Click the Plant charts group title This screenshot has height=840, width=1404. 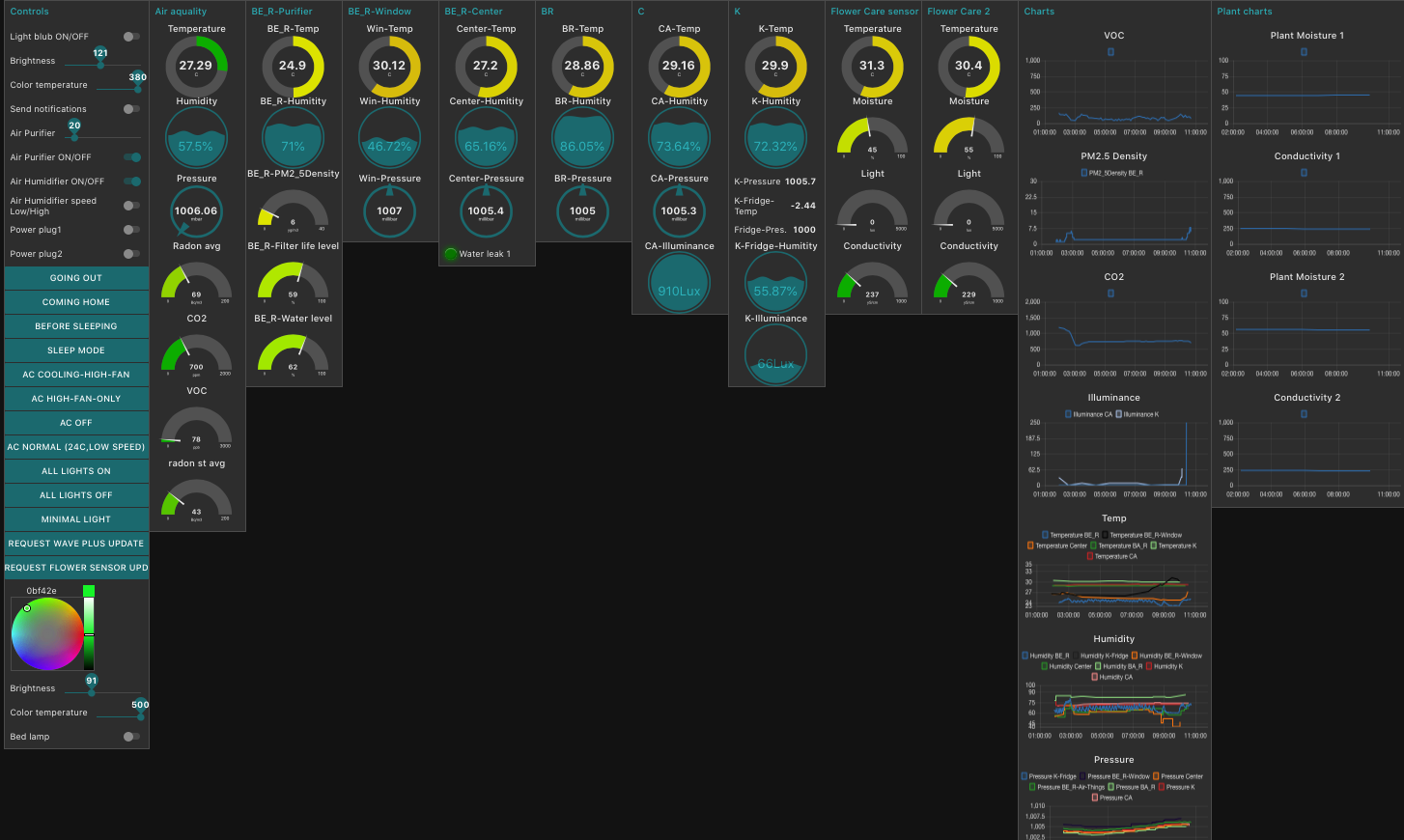point(1245,12)
